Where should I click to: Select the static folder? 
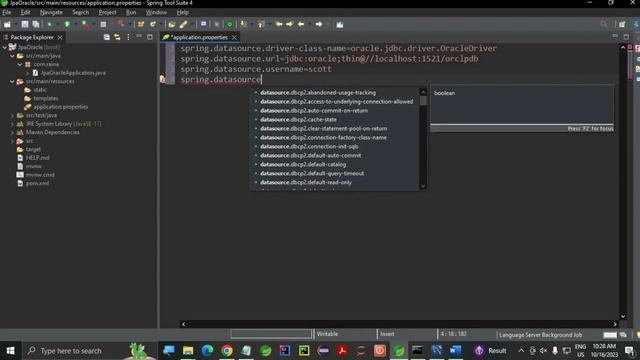pos(40,90)
